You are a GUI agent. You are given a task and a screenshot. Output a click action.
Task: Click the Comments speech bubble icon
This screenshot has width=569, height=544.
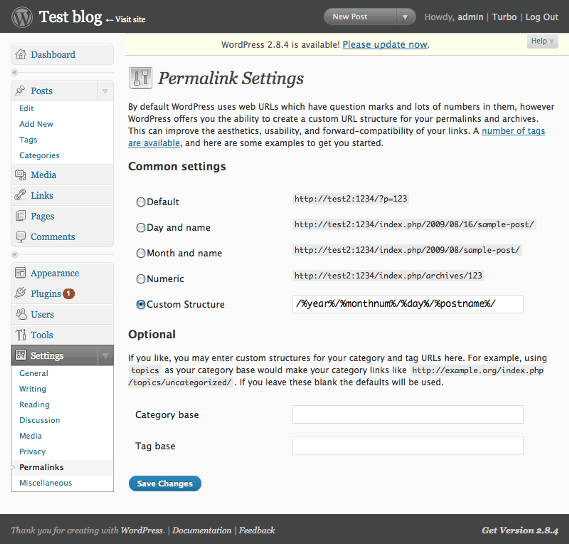(21, 237)
